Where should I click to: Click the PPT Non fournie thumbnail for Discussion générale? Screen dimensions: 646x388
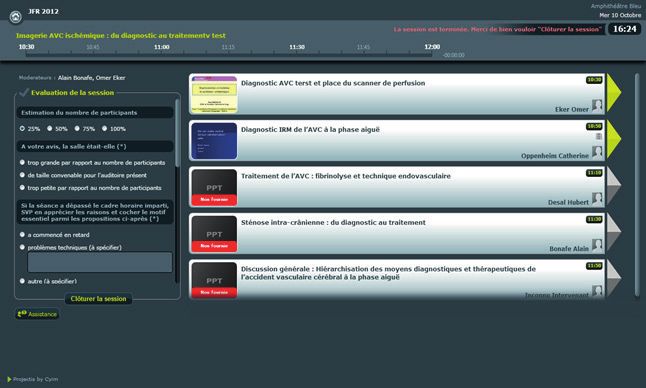click(x=214, y=280)
